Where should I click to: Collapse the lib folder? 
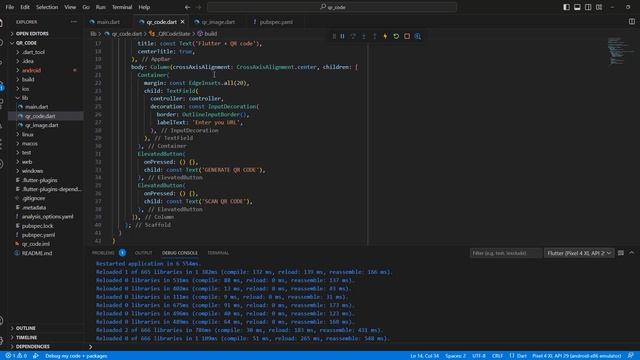[46, 98]
